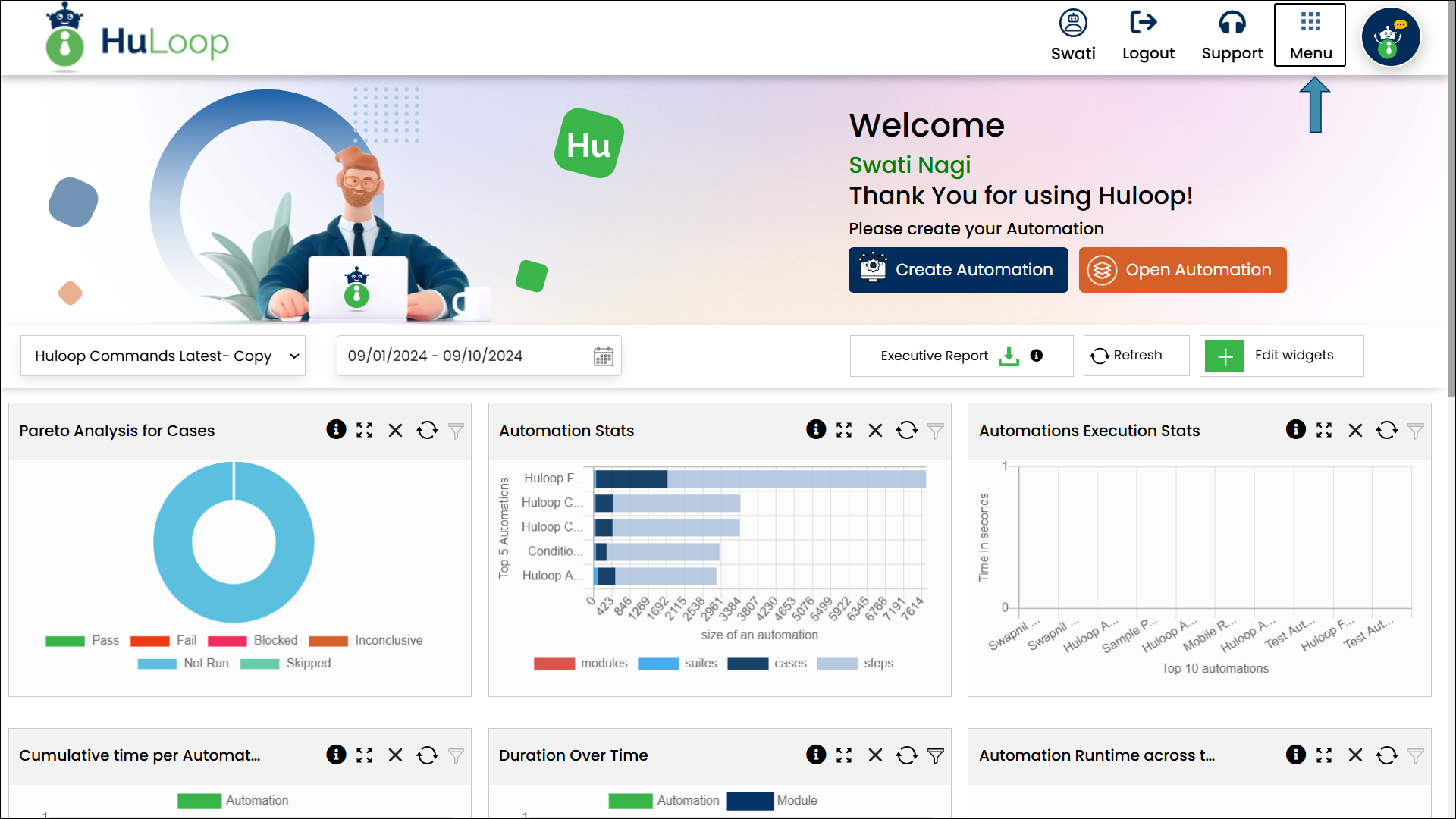Open the Menu grid icon
Viewport: 1456px width, 819px height.
(1310, 21)
